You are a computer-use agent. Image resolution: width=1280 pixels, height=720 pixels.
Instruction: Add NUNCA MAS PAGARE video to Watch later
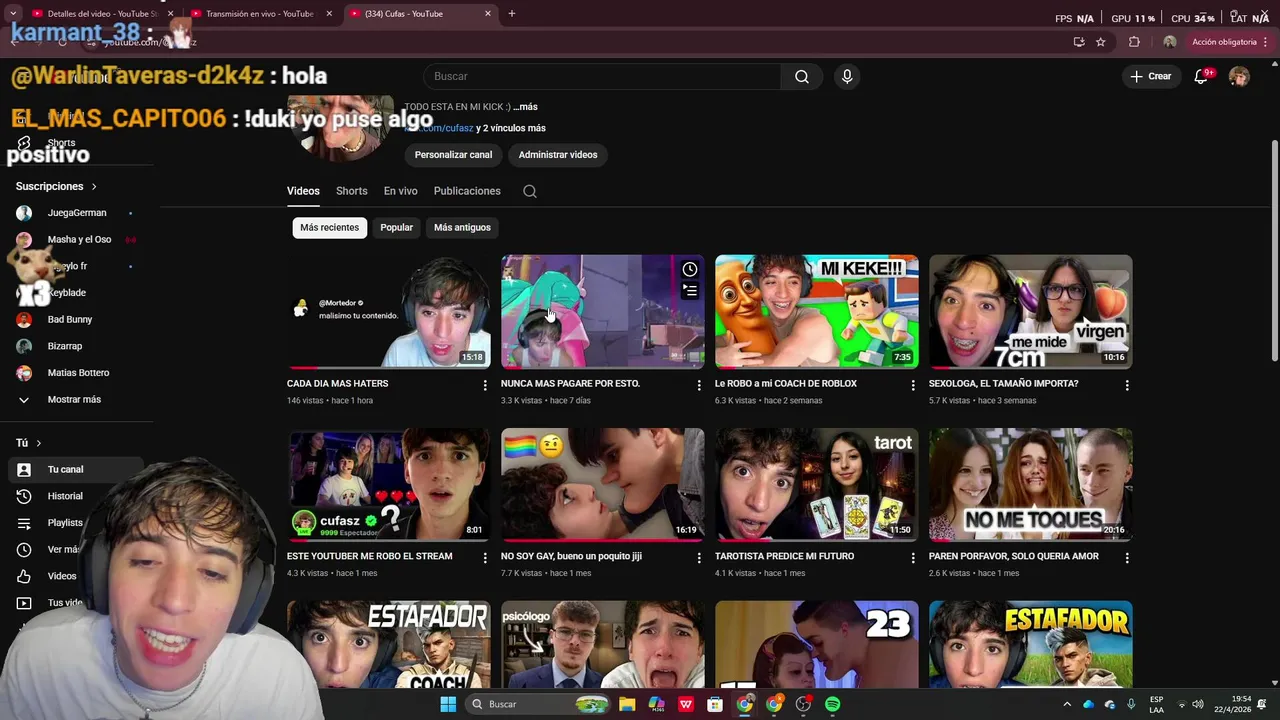(690, 269)
